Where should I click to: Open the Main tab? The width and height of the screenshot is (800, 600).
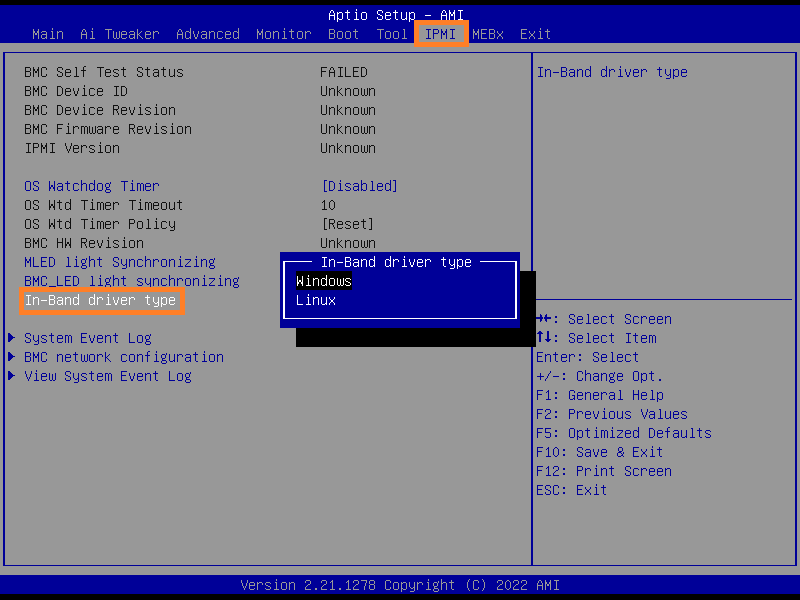coord(48,34)
